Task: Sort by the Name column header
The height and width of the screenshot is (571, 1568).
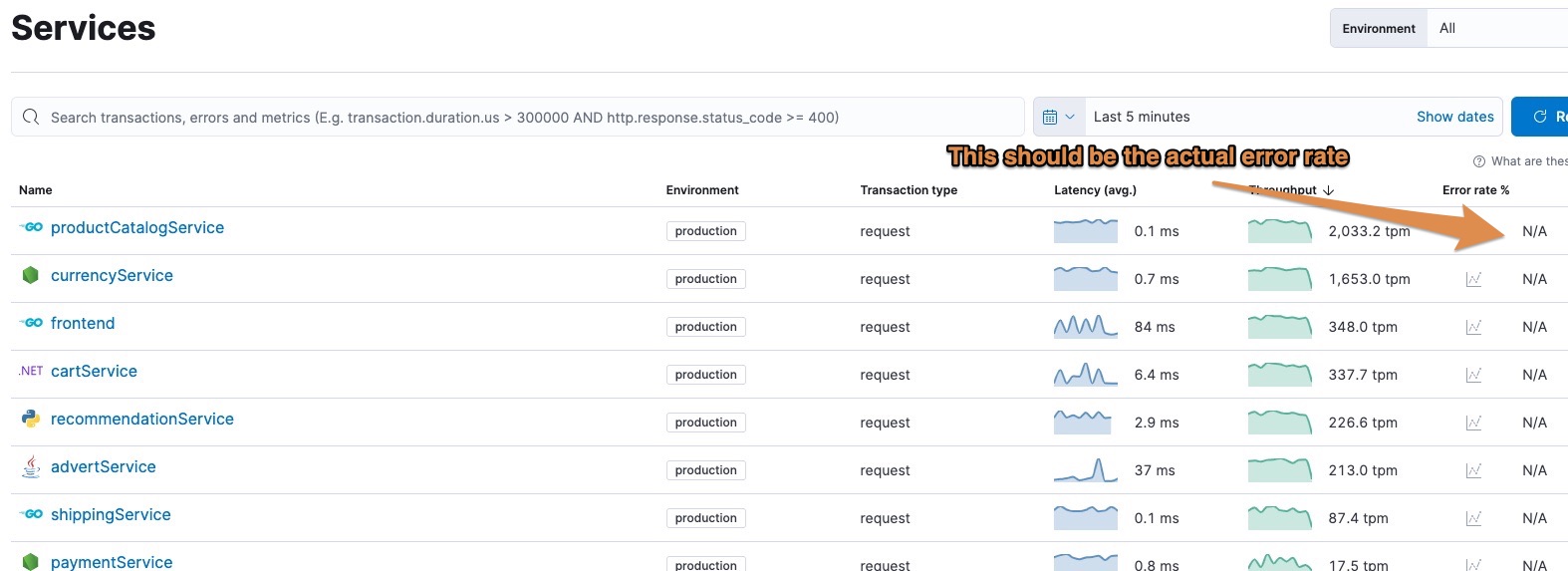Action: tap(36, 190)
